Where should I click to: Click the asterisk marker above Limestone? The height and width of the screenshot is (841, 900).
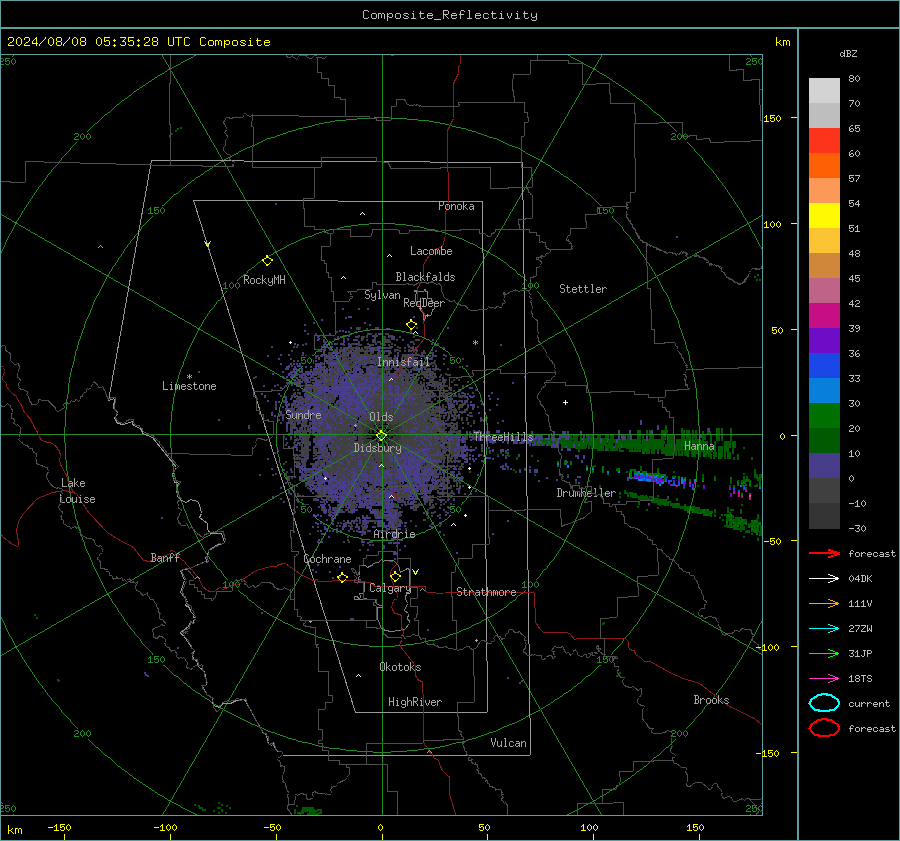[x=189, y=377]
